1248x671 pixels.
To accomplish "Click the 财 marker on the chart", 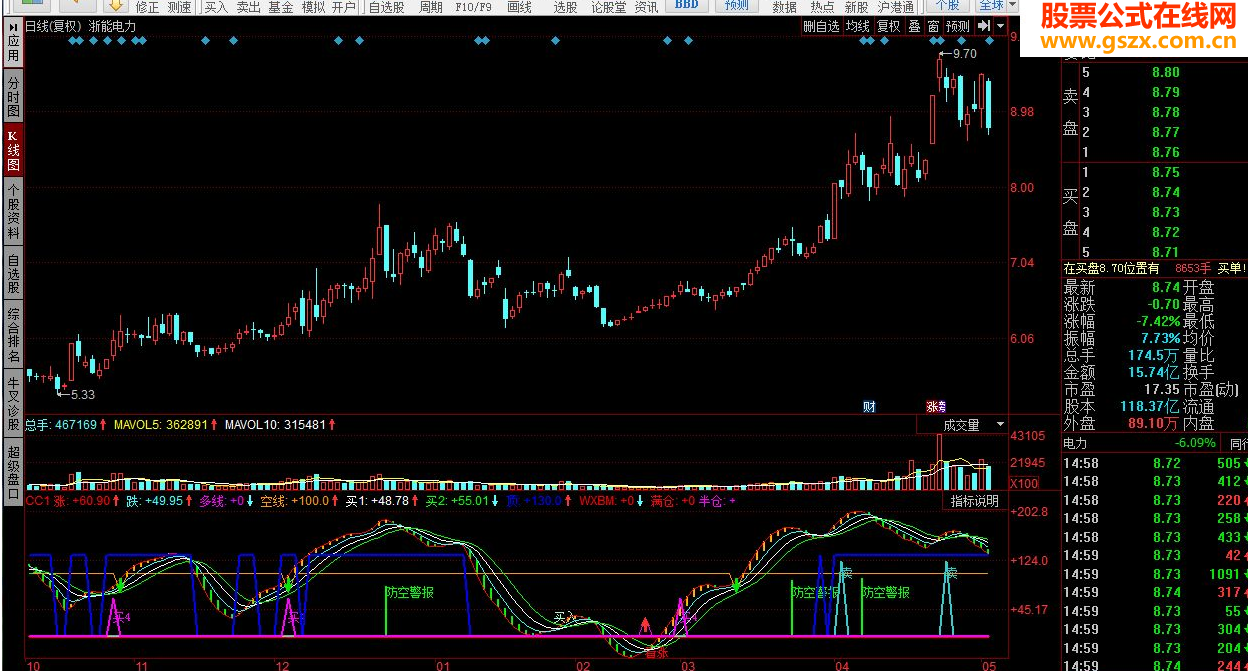I will click(869, 407).
